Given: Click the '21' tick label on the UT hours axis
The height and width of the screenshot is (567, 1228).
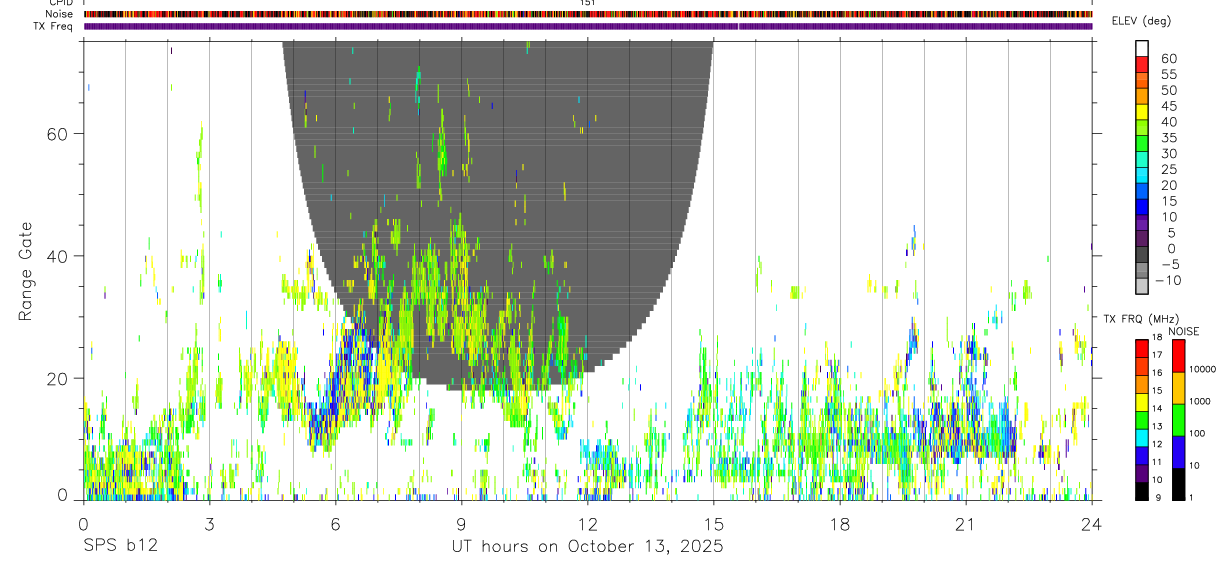Looking at the screenshot, I should tap(965, 524).
